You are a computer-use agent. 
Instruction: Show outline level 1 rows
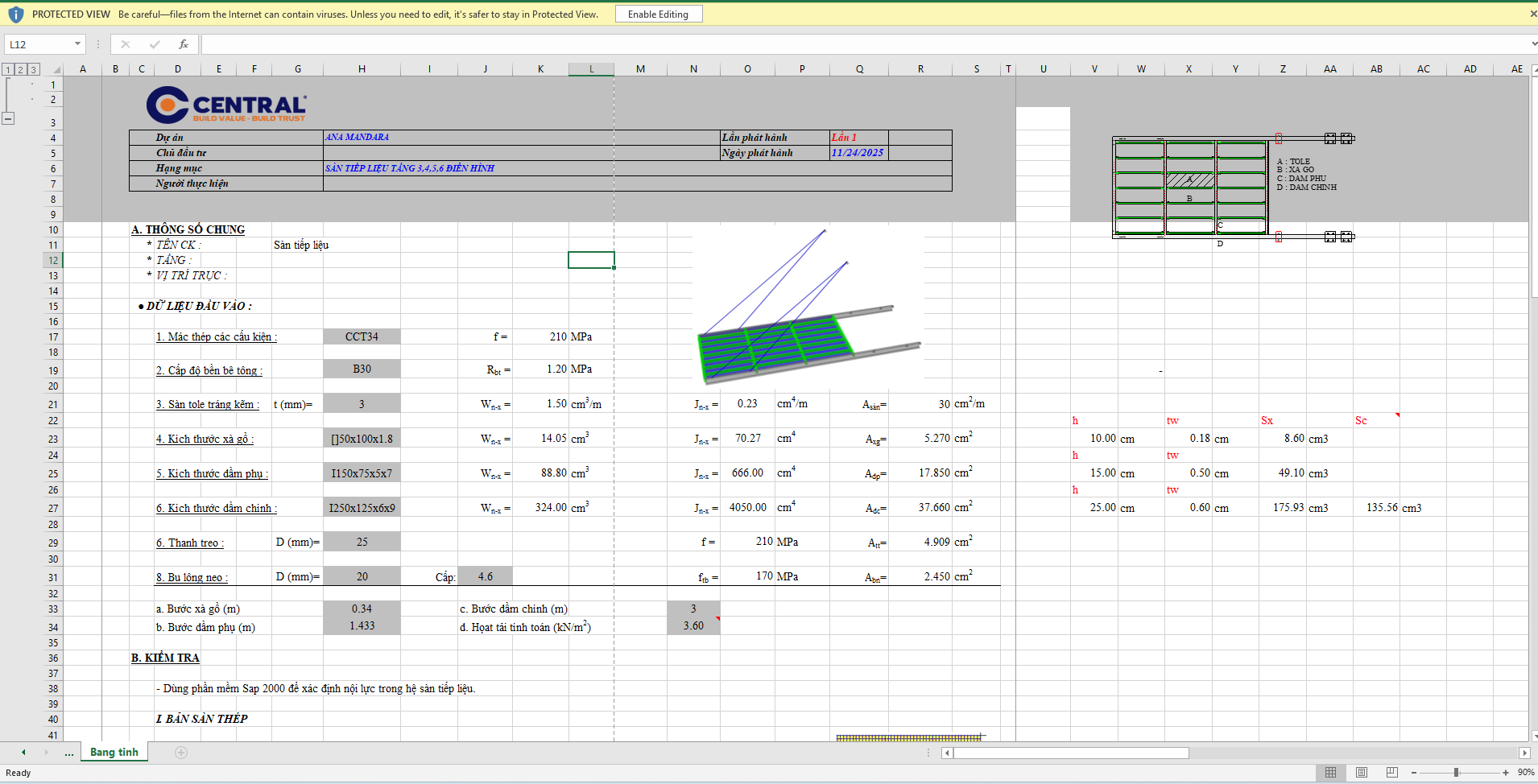pos(8,69)
